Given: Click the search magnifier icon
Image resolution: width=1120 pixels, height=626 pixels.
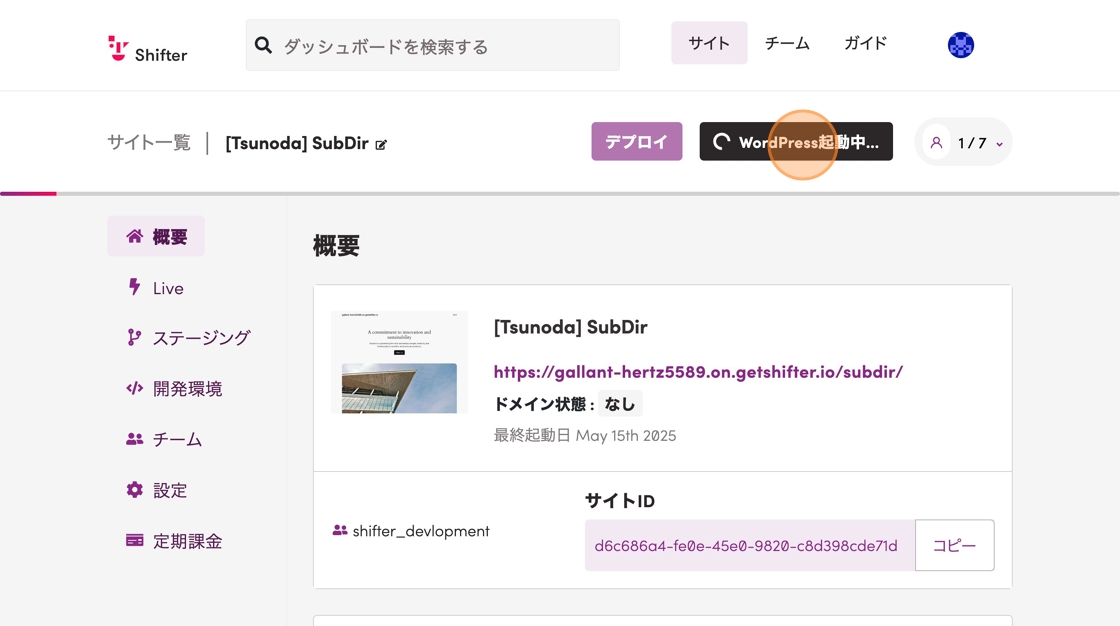Looking at the screenshot, I should [x=264, y=46].
